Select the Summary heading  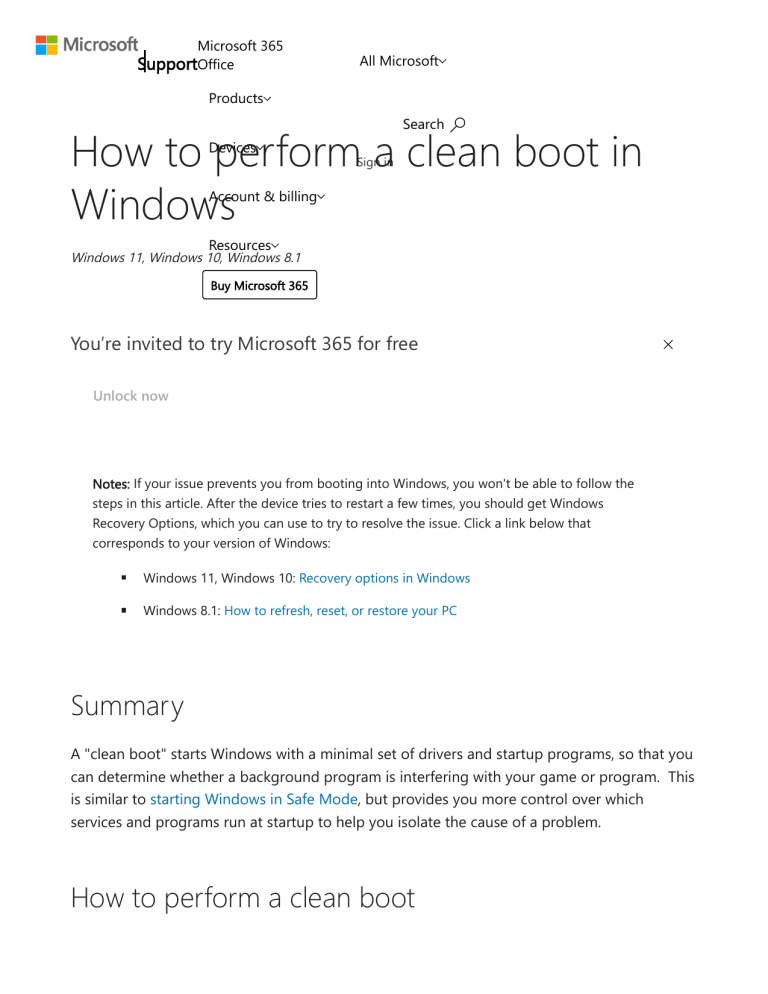pyautogui.click(x=127, y=706)
